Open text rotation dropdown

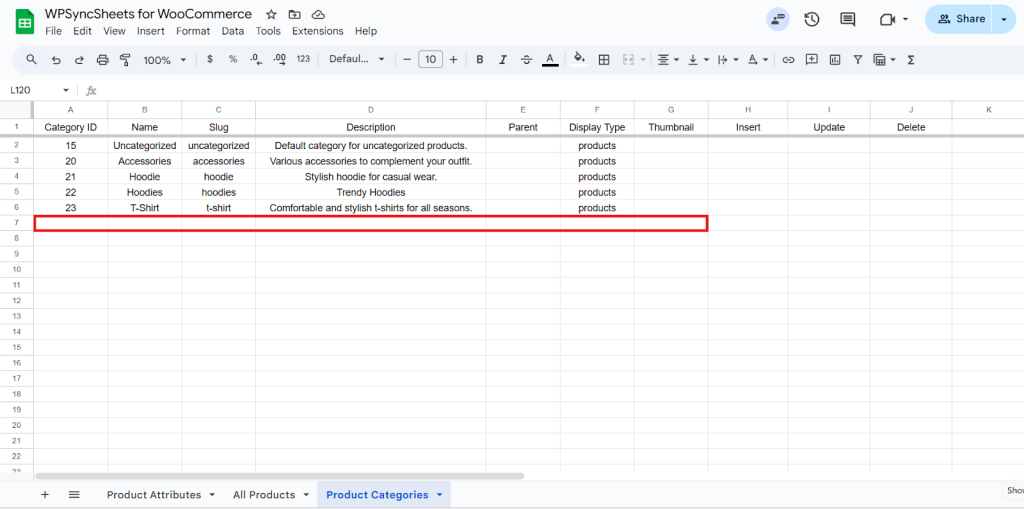pyautogui.click(x=758, y=59)
